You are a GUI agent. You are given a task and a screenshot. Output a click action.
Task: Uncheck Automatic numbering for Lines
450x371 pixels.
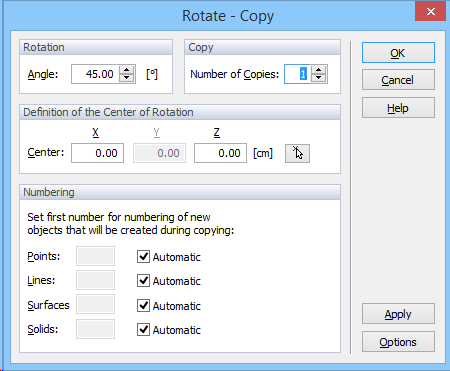(143, 281)
